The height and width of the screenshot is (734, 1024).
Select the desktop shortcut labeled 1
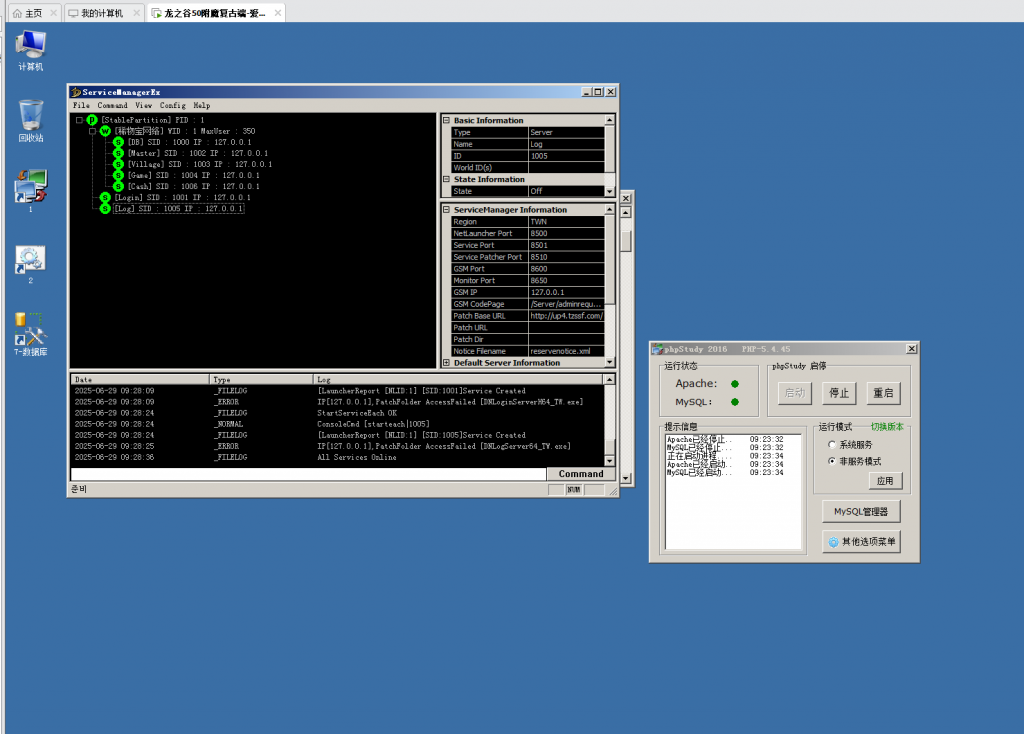(x=31, y=190)
